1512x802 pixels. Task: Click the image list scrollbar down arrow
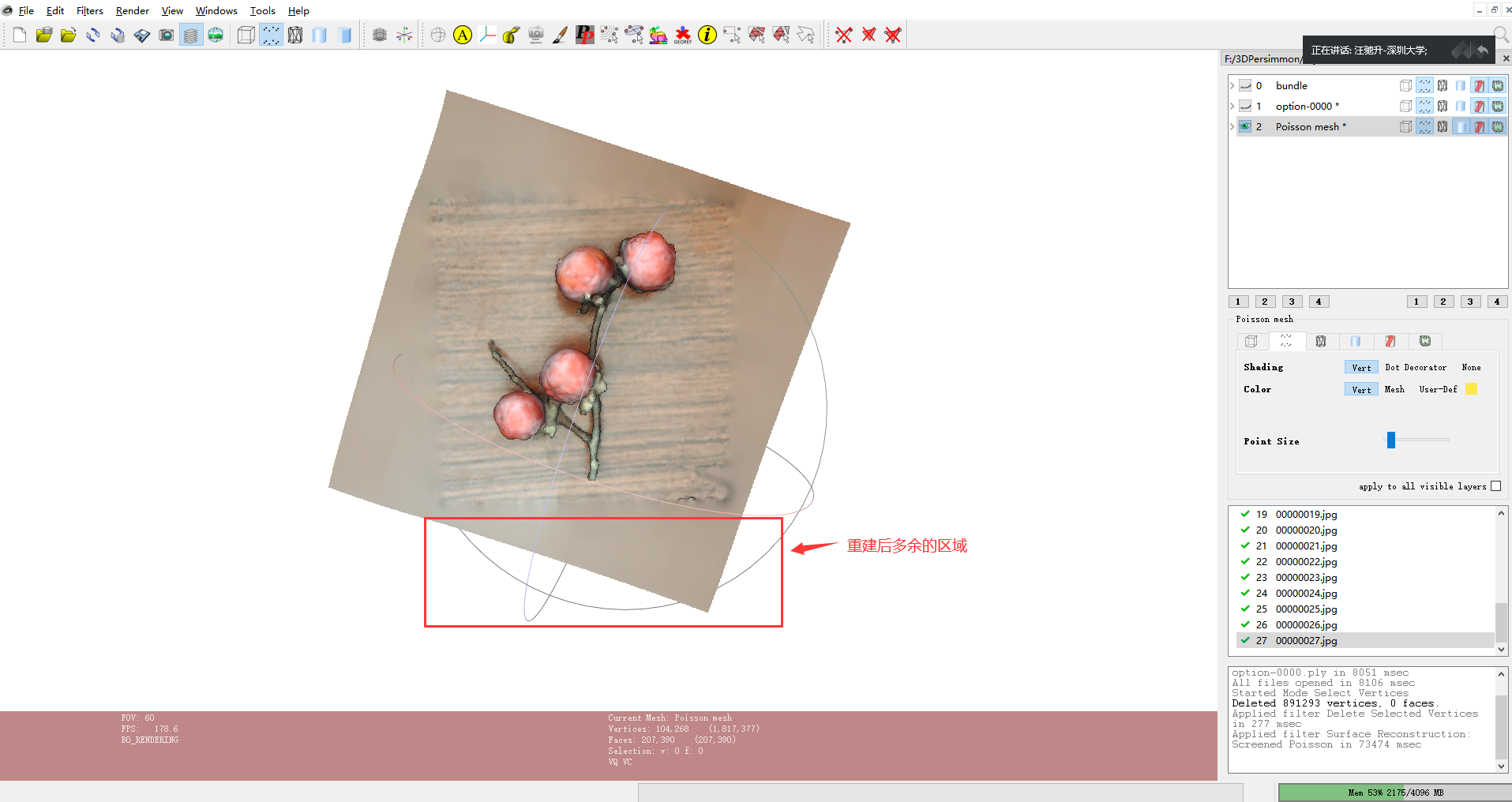pos(1501,650)
